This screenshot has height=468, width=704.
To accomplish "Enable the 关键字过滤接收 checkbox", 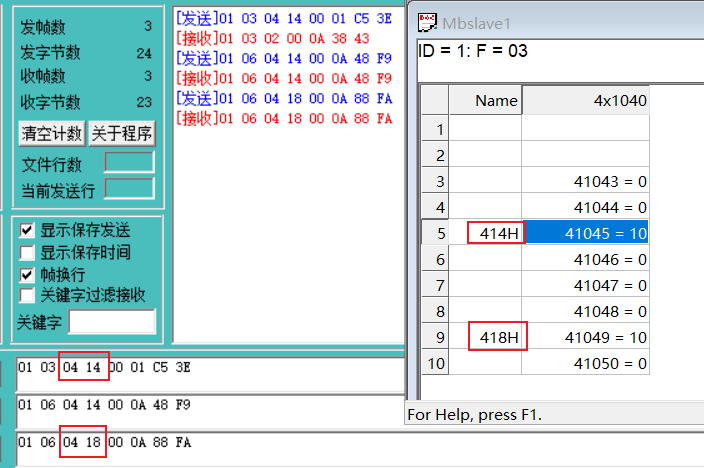I will 27,295.
